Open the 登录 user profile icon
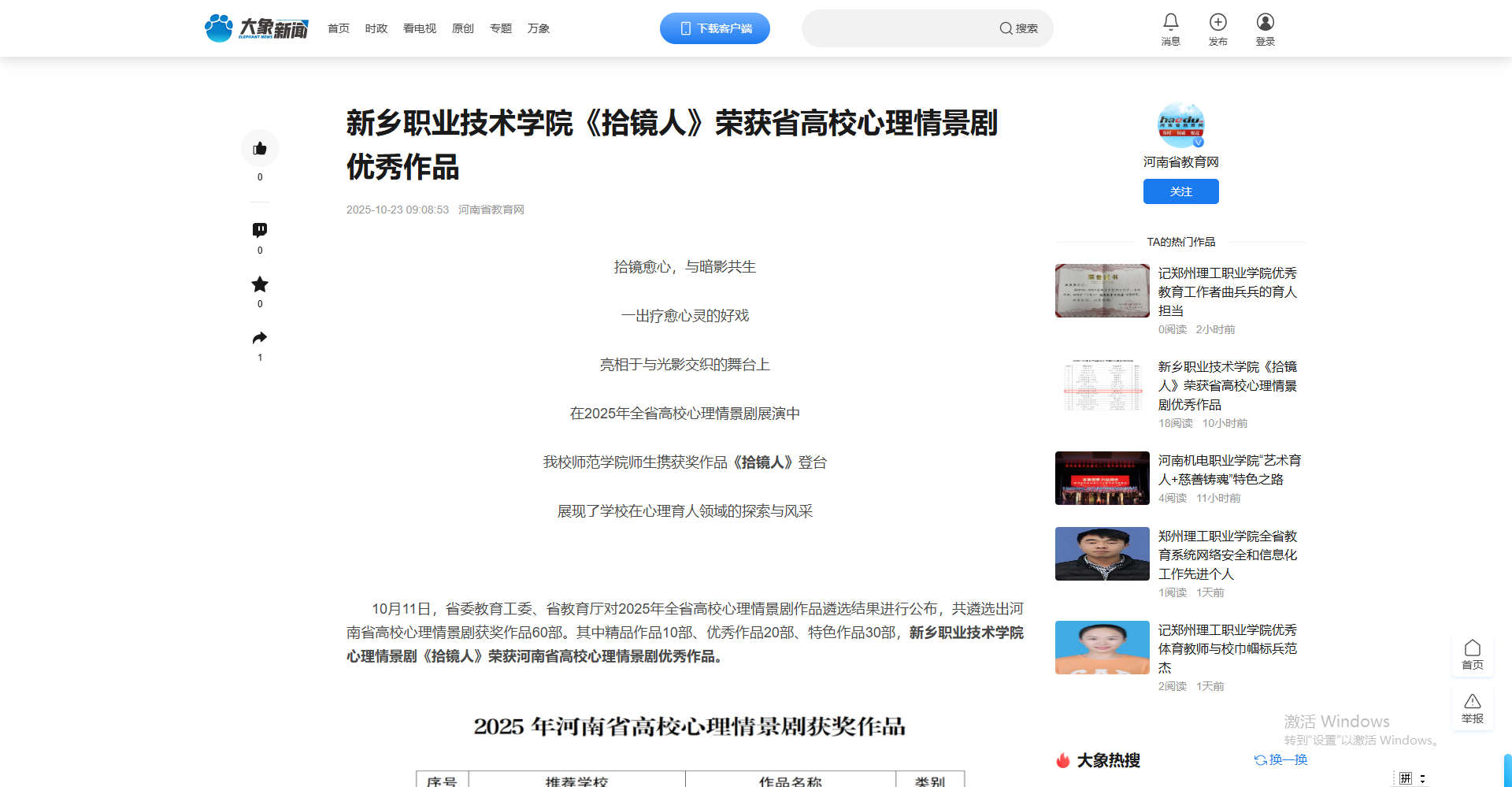 click(x=1265, y=23)
